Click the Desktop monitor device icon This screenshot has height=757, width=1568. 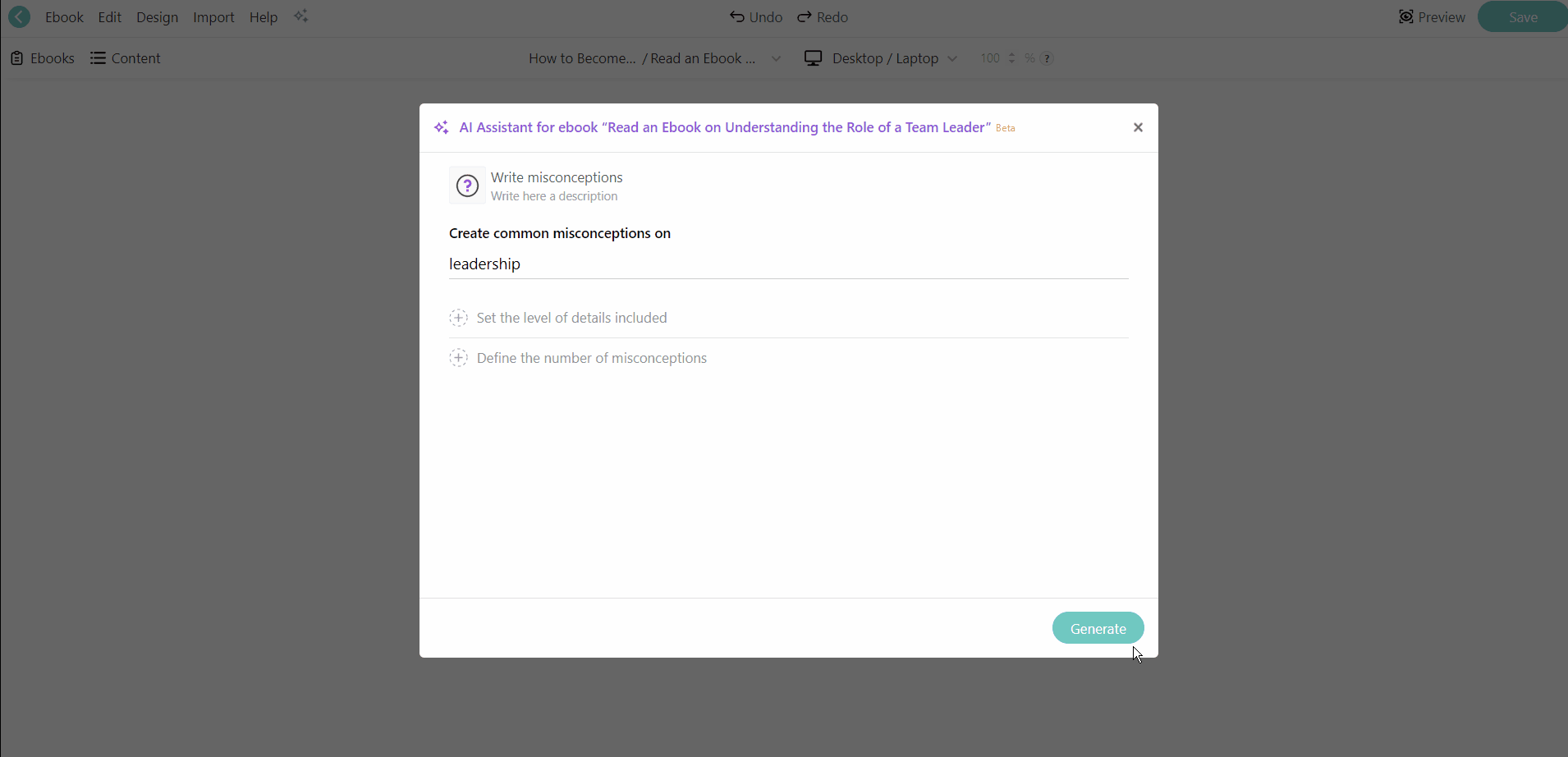pos(813,58)
